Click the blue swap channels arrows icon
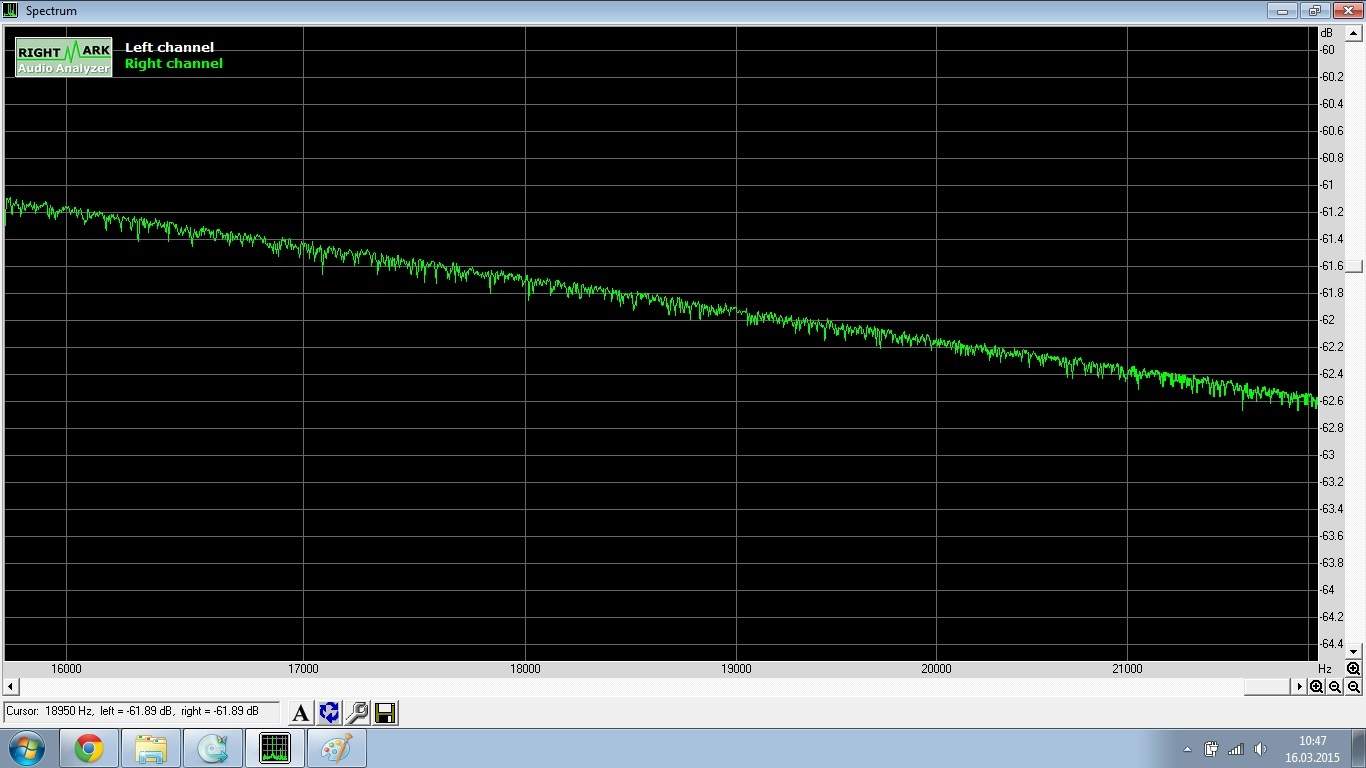1366x768 pixels. tap(329, 713)
